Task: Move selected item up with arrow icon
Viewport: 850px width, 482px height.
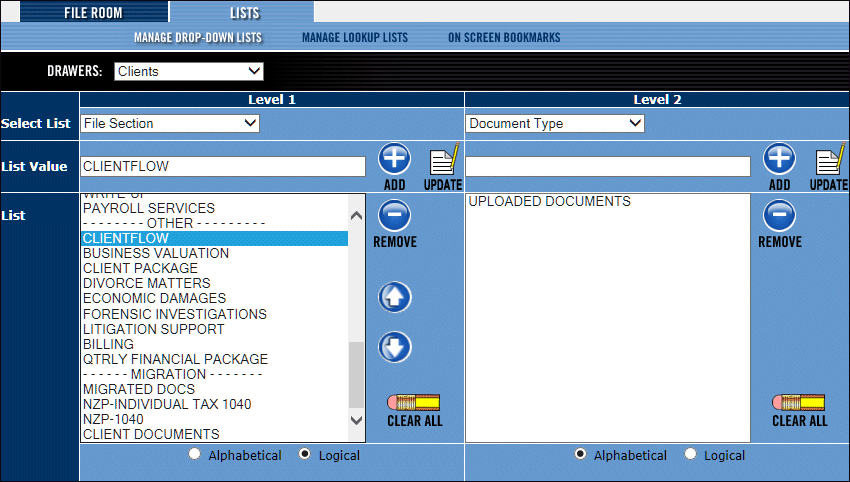Action: (394, 297)
